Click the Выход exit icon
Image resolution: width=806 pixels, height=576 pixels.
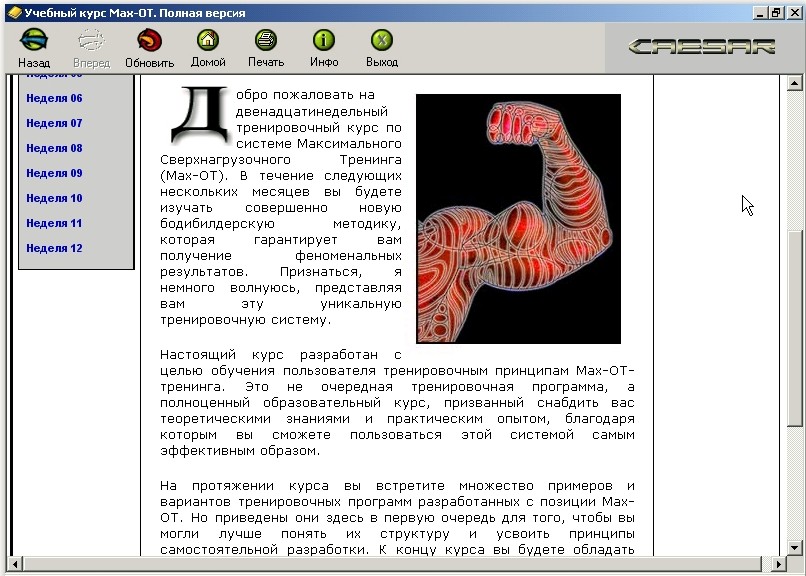[381, 45]
